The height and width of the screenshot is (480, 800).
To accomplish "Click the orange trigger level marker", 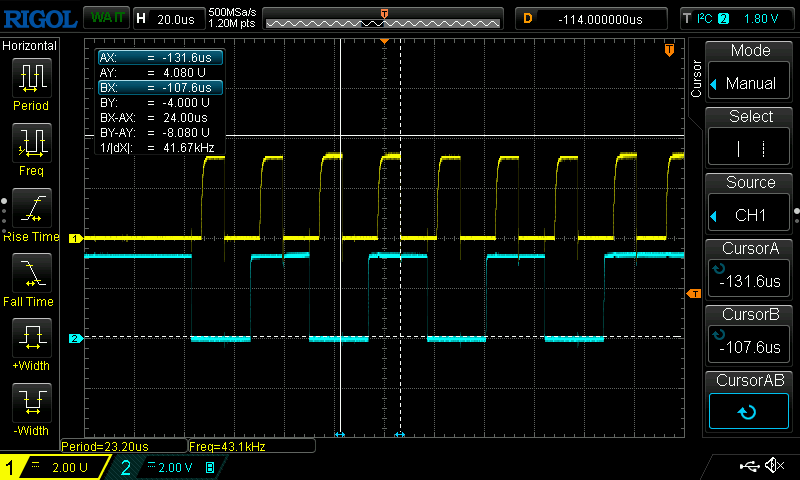I will [693, 293].
